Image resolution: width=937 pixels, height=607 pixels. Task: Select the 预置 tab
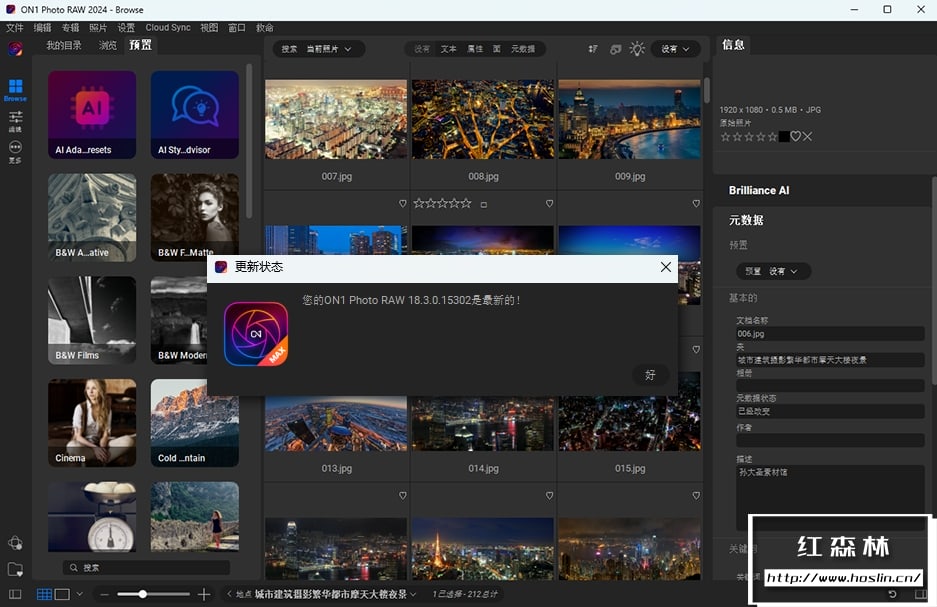140,45
